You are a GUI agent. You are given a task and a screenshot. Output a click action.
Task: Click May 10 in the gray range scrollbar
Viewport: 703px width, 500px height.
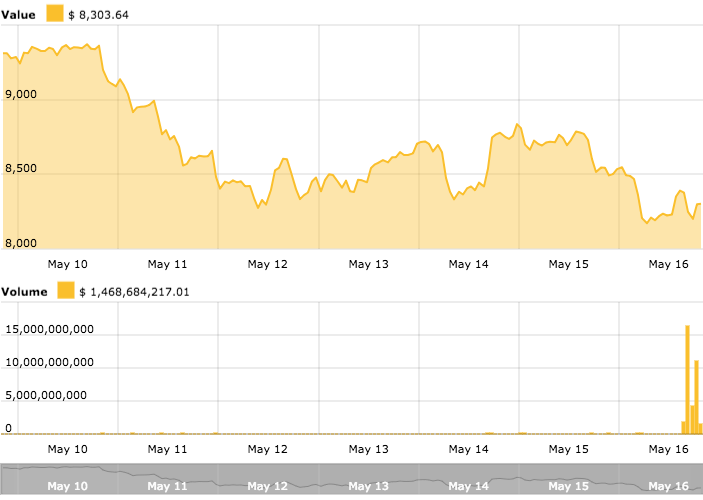[68, 486]
